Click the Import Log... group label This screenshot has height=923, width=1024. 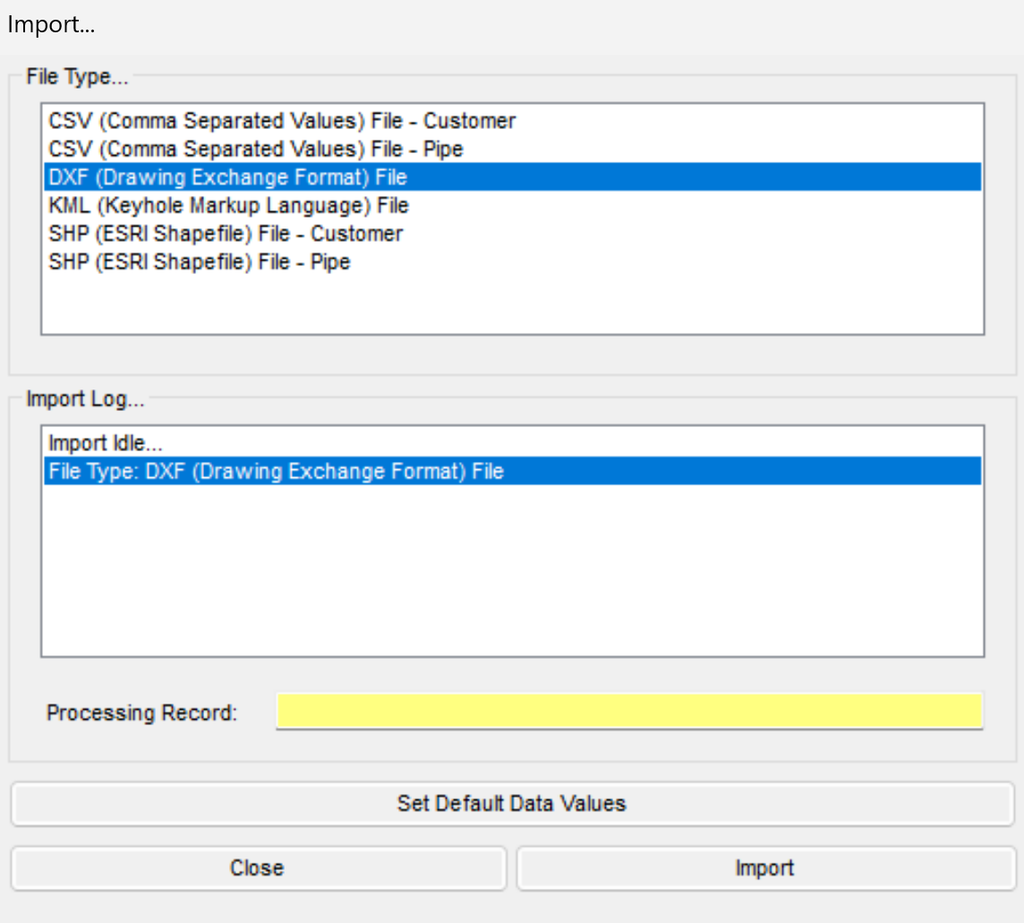85,398
